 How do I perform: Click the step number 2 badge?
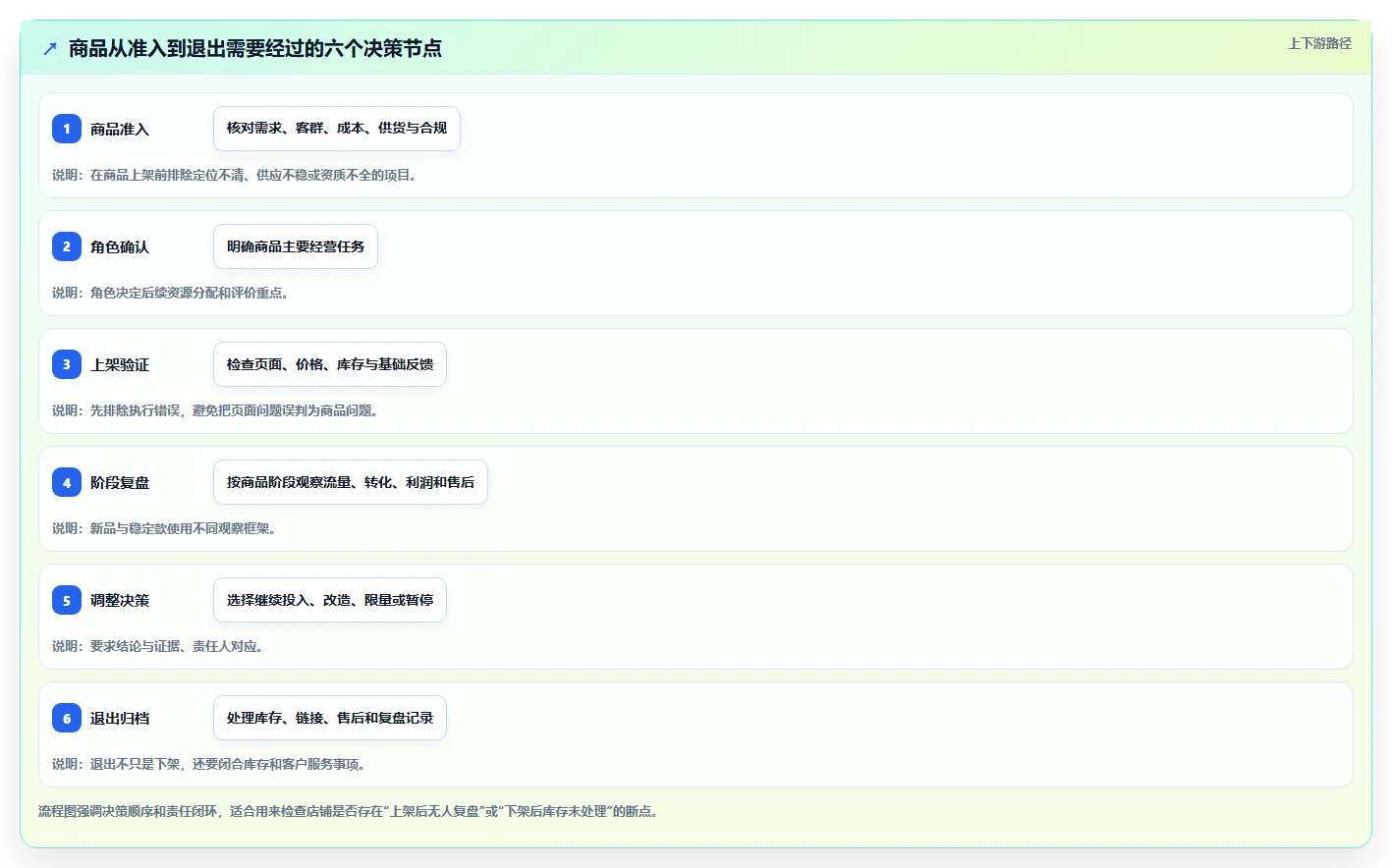(67, 246)
